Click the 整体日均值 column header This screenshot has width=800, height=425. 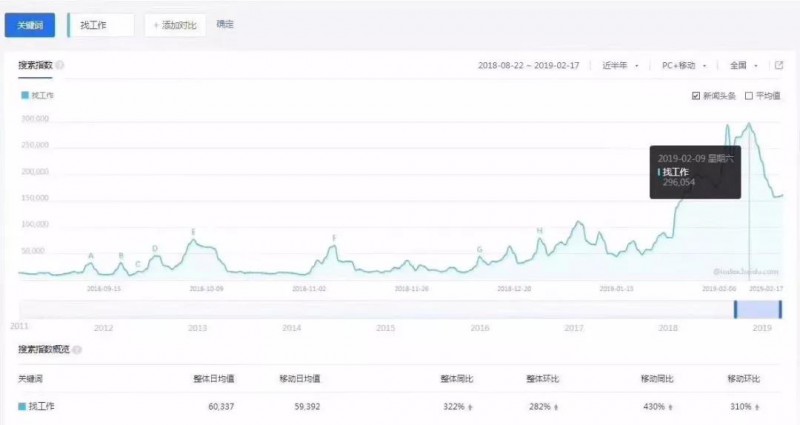click(214, 379)
